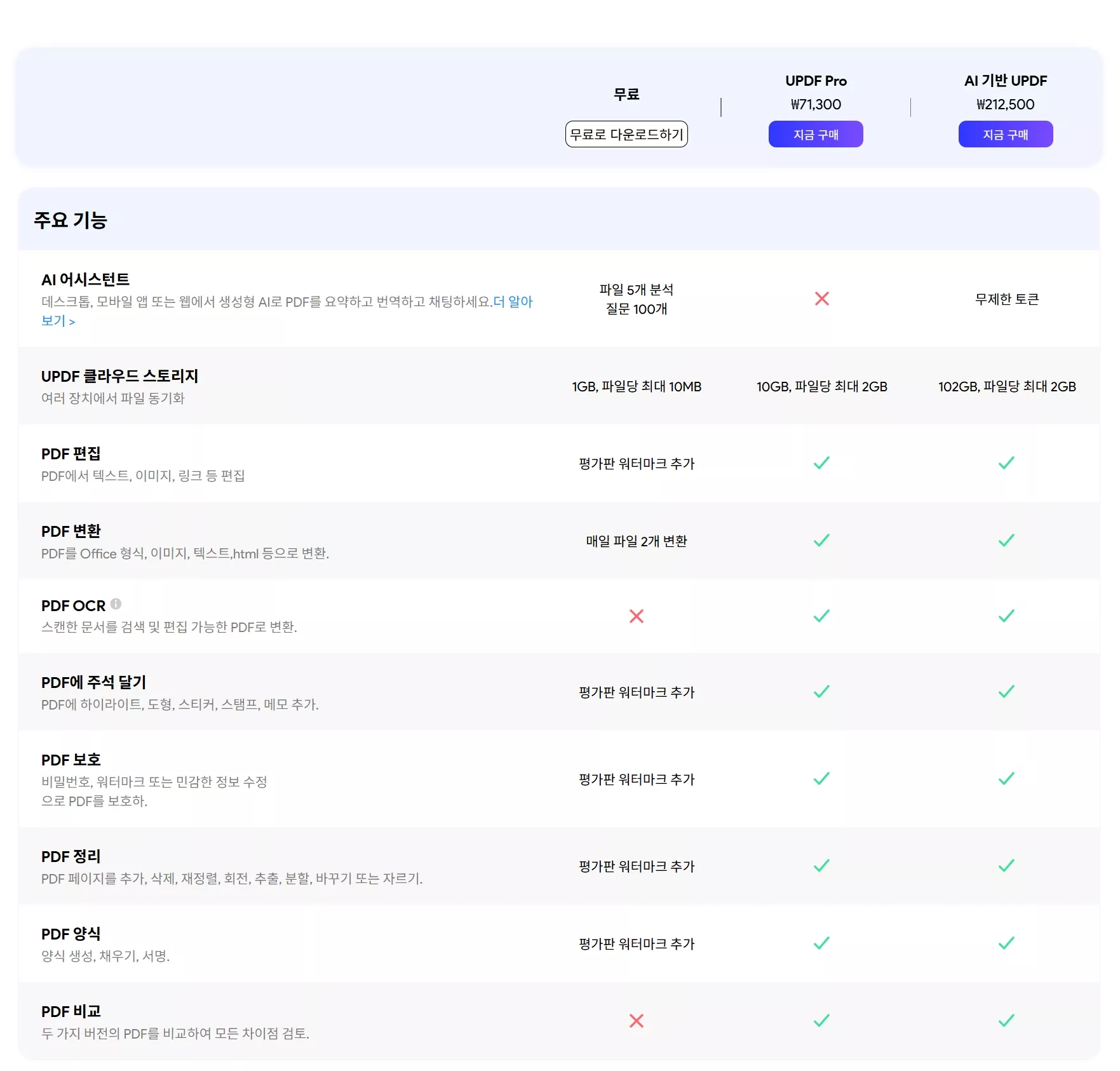Click the PDF 비교 feature title

[x=71, y=1011]
